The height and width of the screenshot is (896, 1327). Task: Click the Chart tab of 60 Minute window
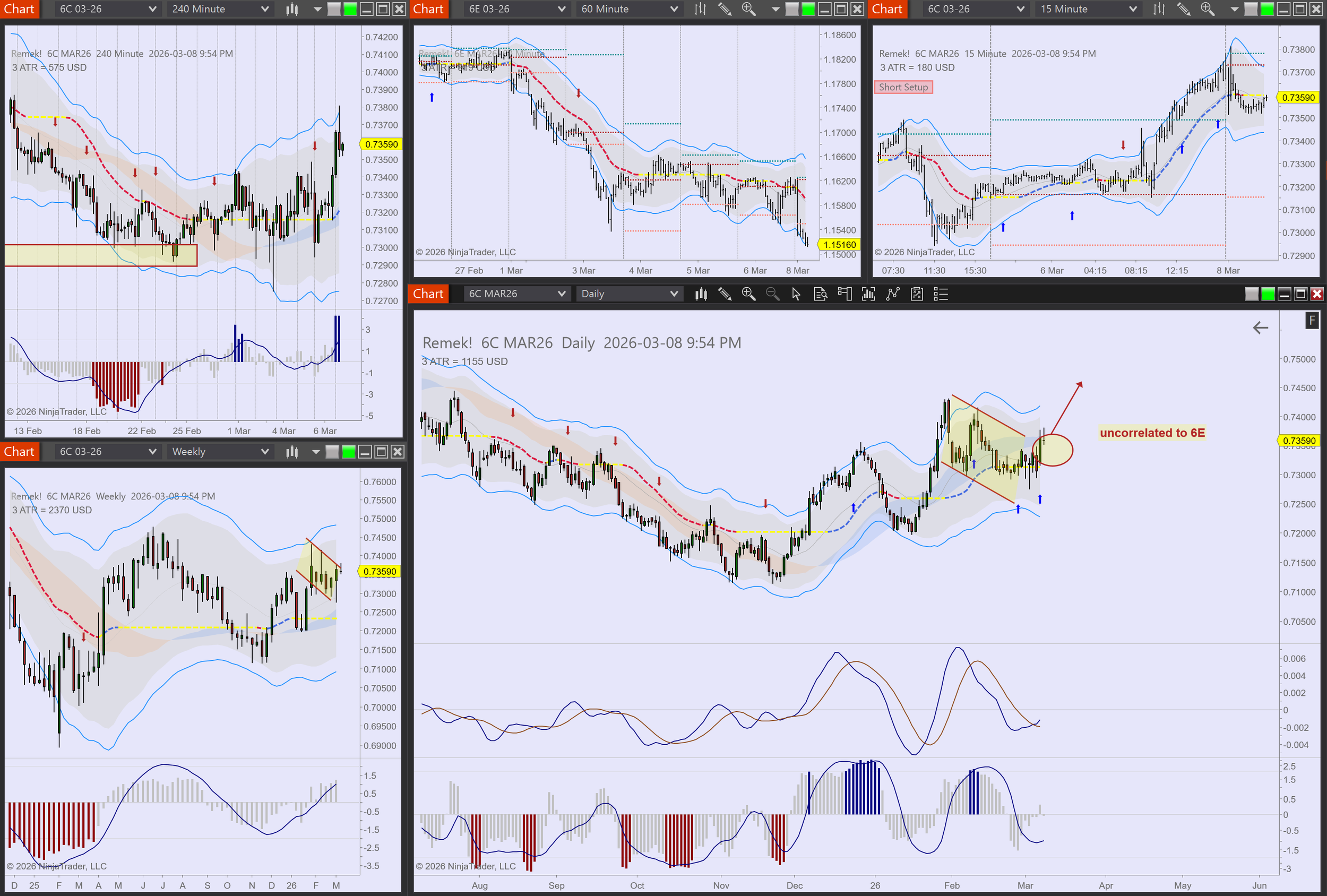pyautogui.click(x=428, y=9)
